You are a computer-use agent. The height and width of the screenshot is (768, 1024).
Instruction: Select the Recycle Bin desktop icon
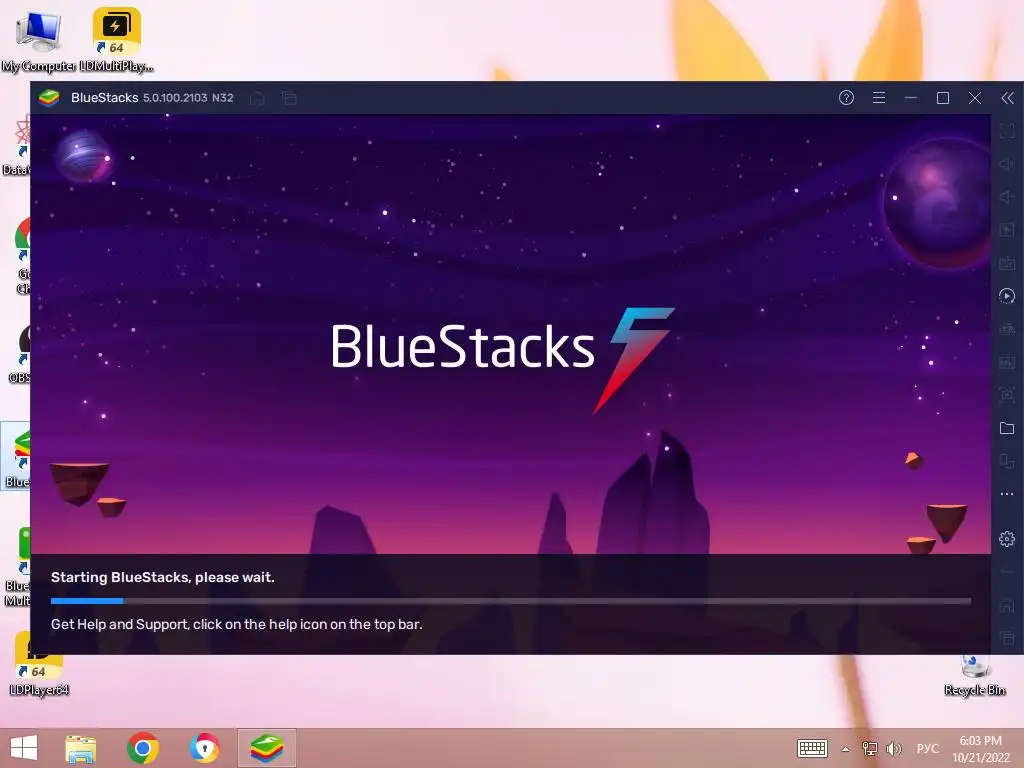tap(975, 677)
